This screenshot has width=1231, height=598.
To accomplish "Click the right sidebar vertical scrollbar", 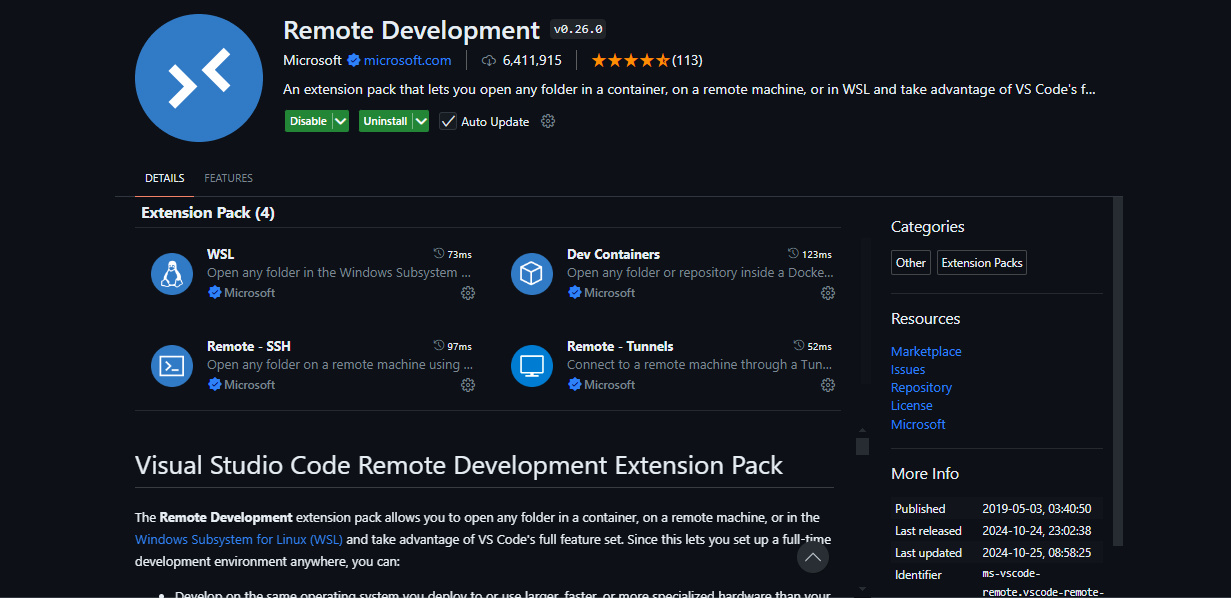I will point(1118,370).
